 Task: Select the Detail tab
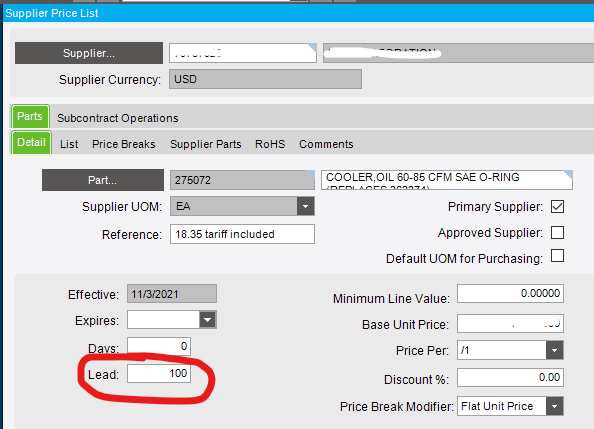31,142
